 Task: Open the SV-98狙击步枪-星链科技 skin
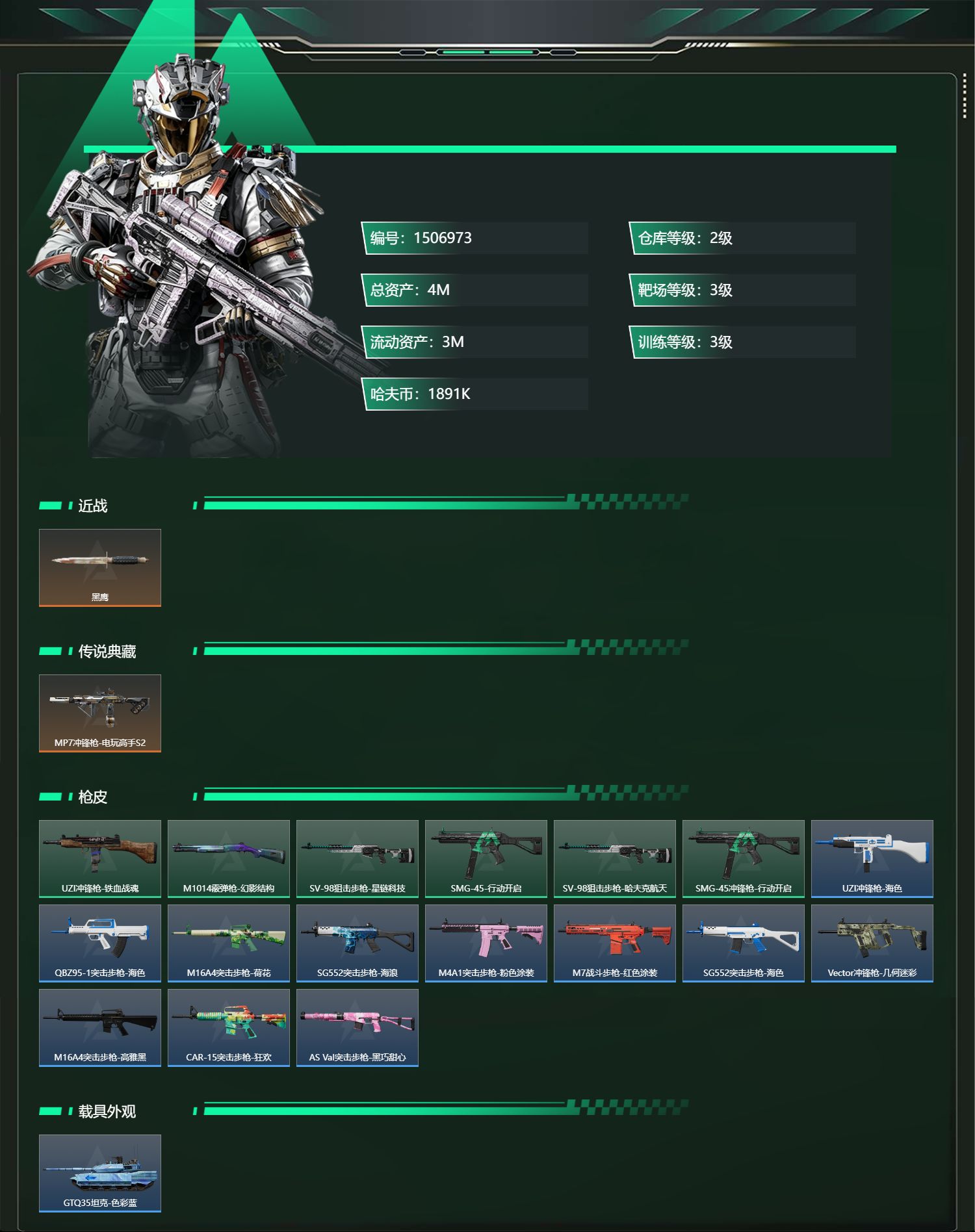click(357, 859)
